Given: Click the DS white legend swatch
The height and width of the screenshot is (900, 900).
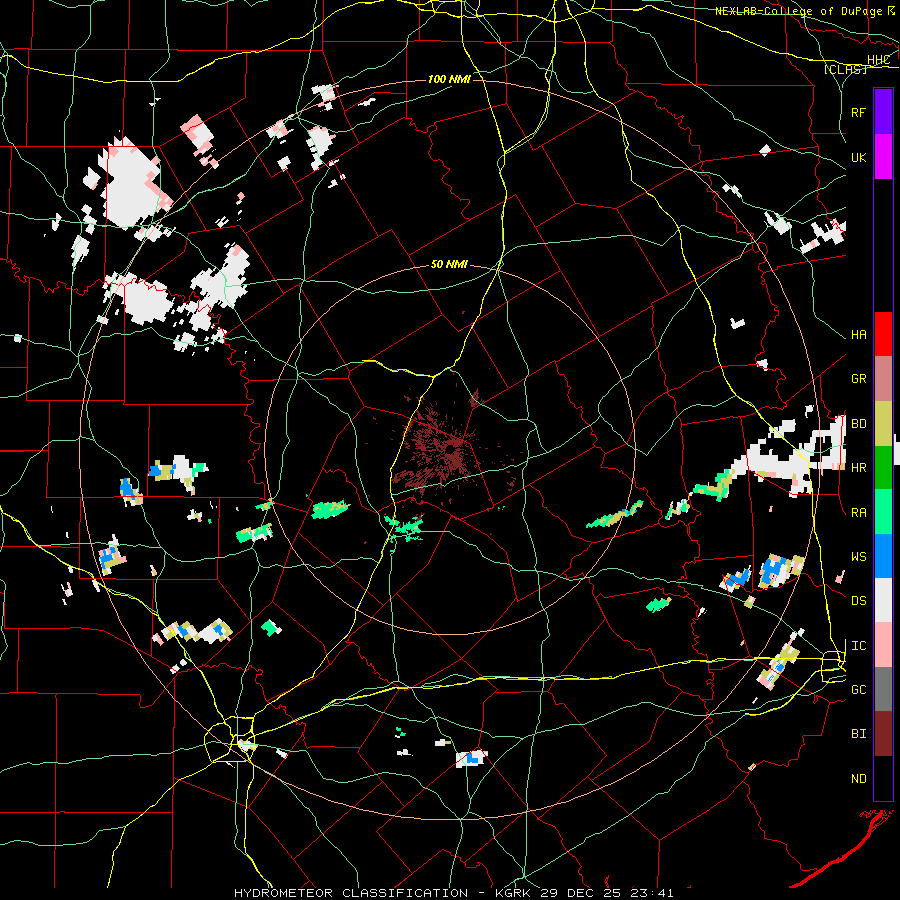Looking at the screenshot, I should pyautogui.click(x=883, y=600).
